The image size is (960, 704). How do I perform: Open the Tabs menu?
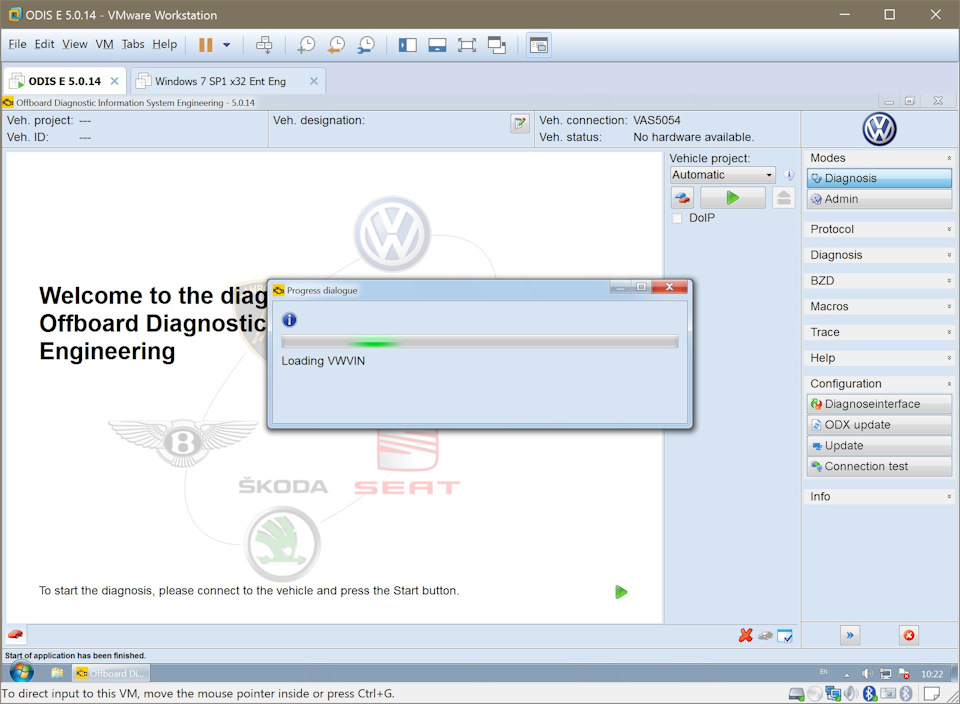click(133, 44)
